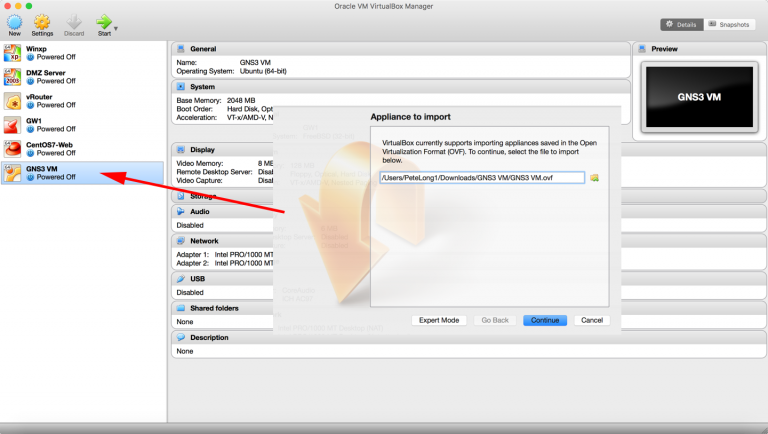768x434 pixels.
Task: Click the Expert Mode button
Action: click(x=439, y=320)
